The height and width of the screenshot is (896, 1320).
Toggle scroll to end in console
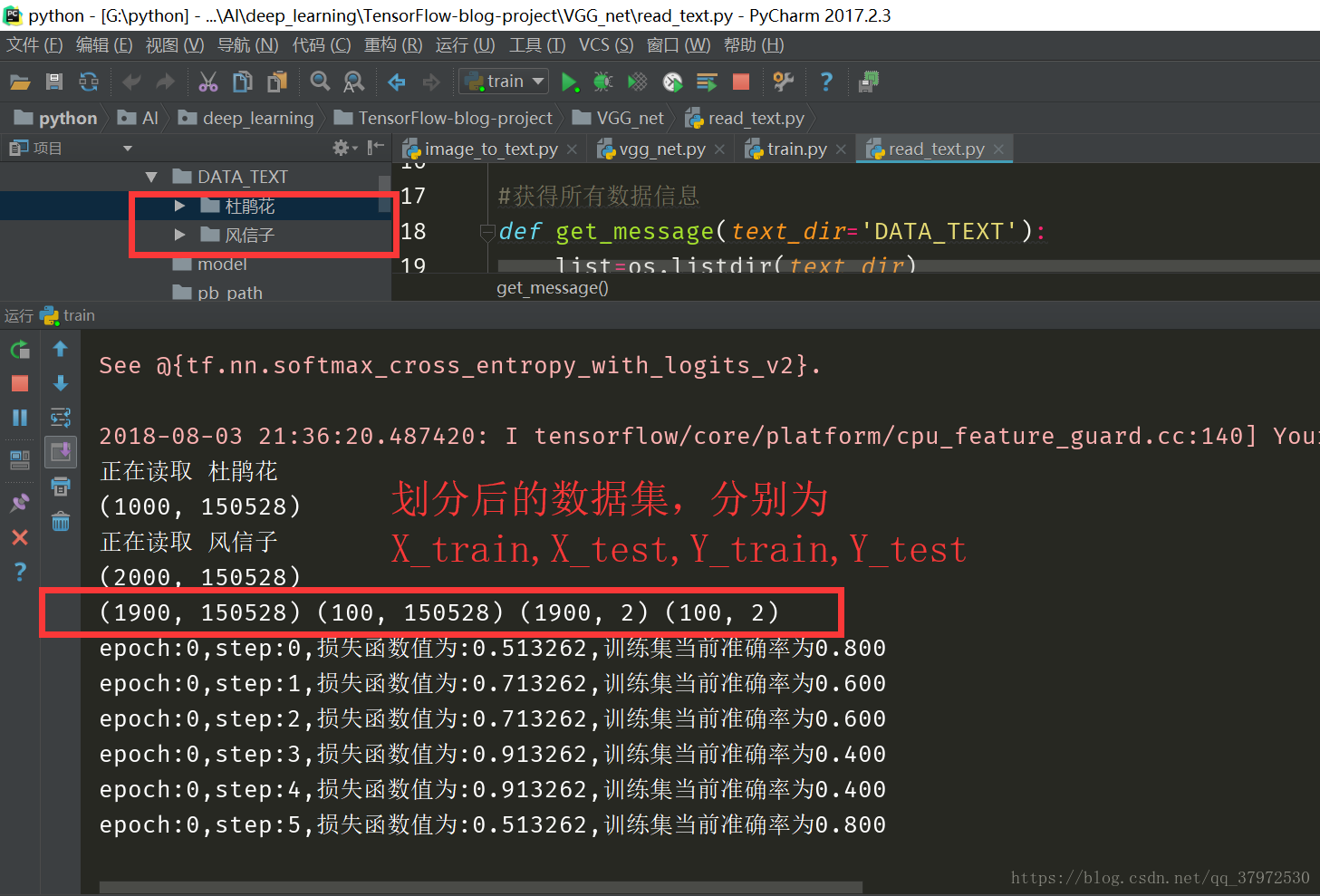[x=61, y=451]
